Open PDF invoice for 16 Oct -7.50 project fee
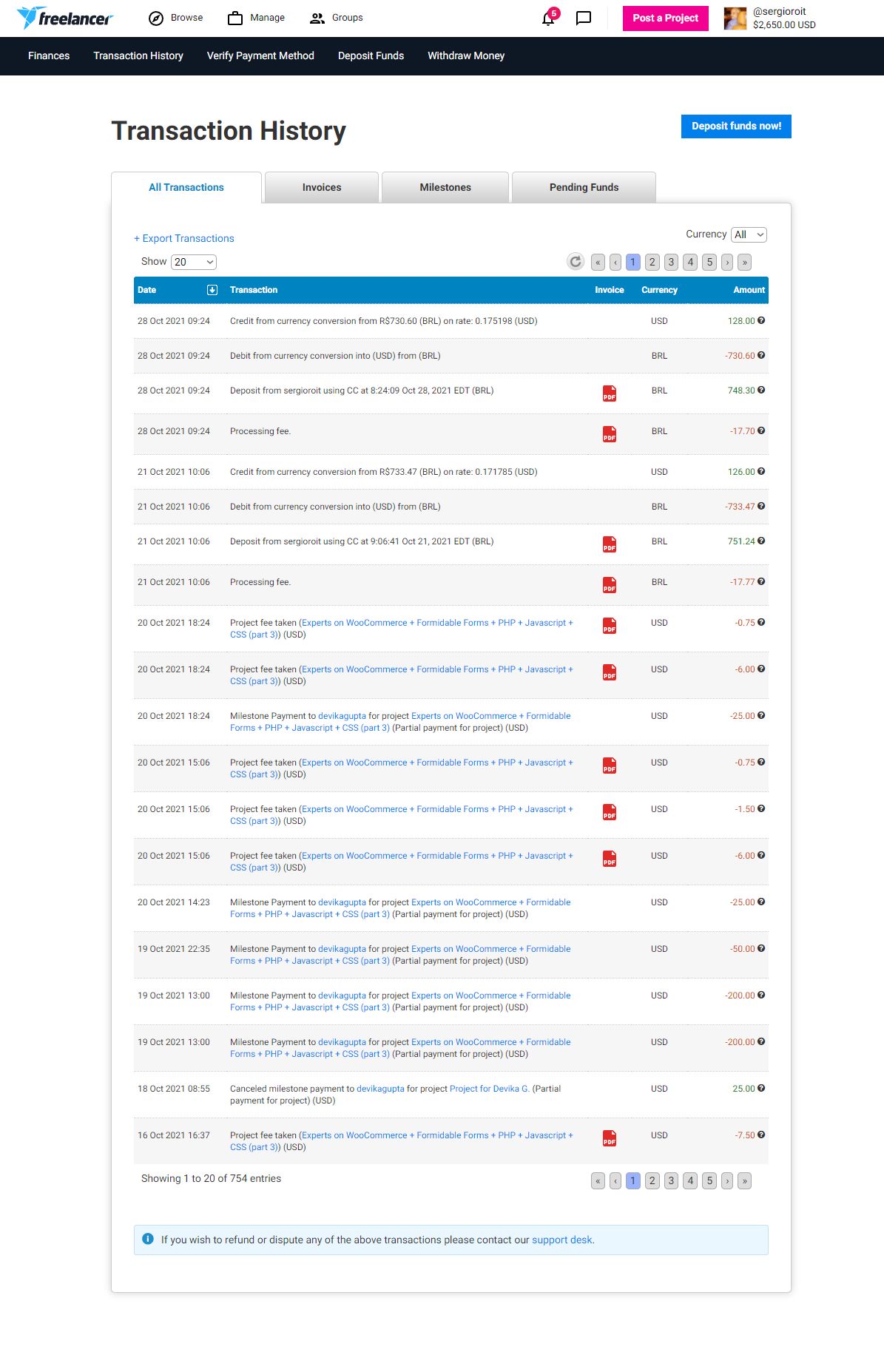Viewport: 884px width, 1372px height. (x=610, y=1138)
